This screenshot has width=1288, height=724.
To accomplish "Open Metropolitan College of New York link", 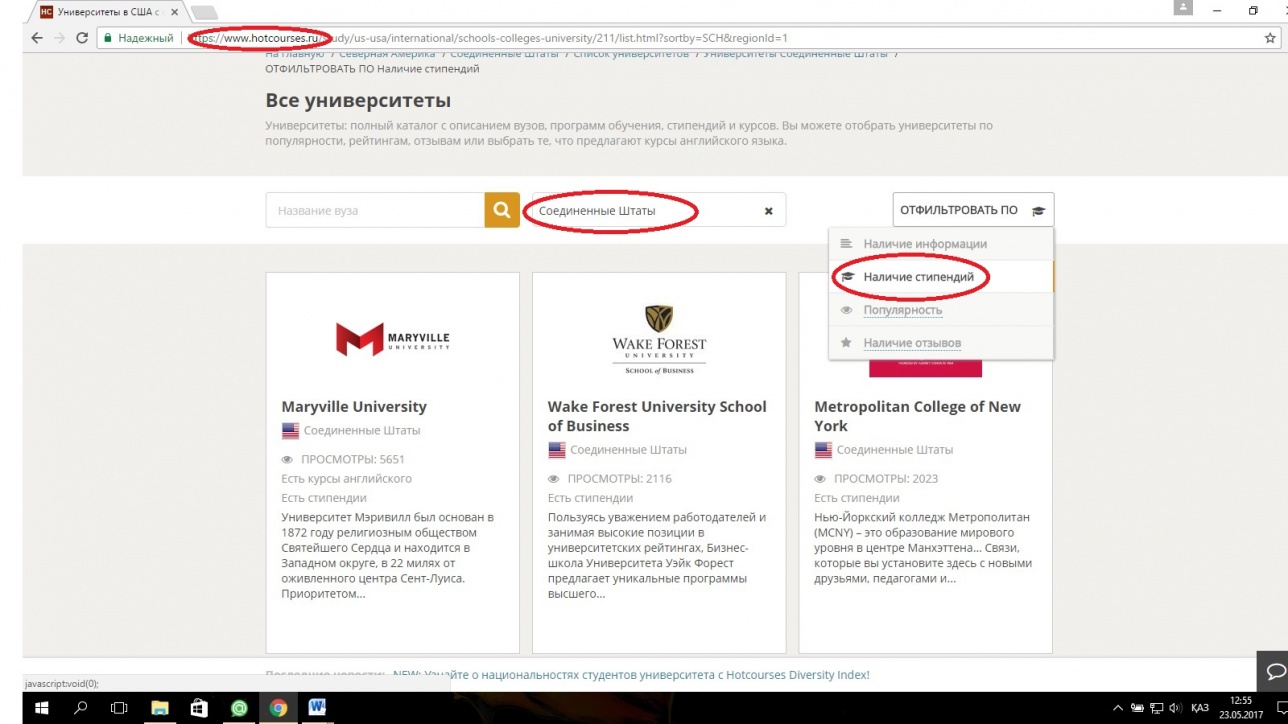I will [917, 416].
